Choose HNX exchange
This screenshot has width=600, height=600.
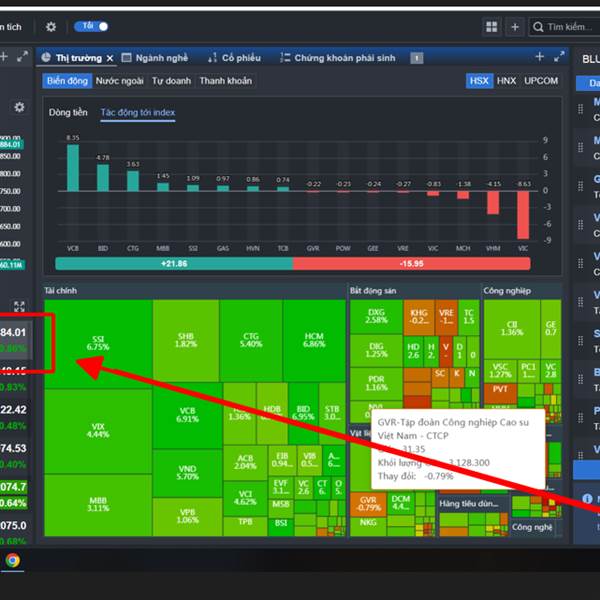point(507,81)
